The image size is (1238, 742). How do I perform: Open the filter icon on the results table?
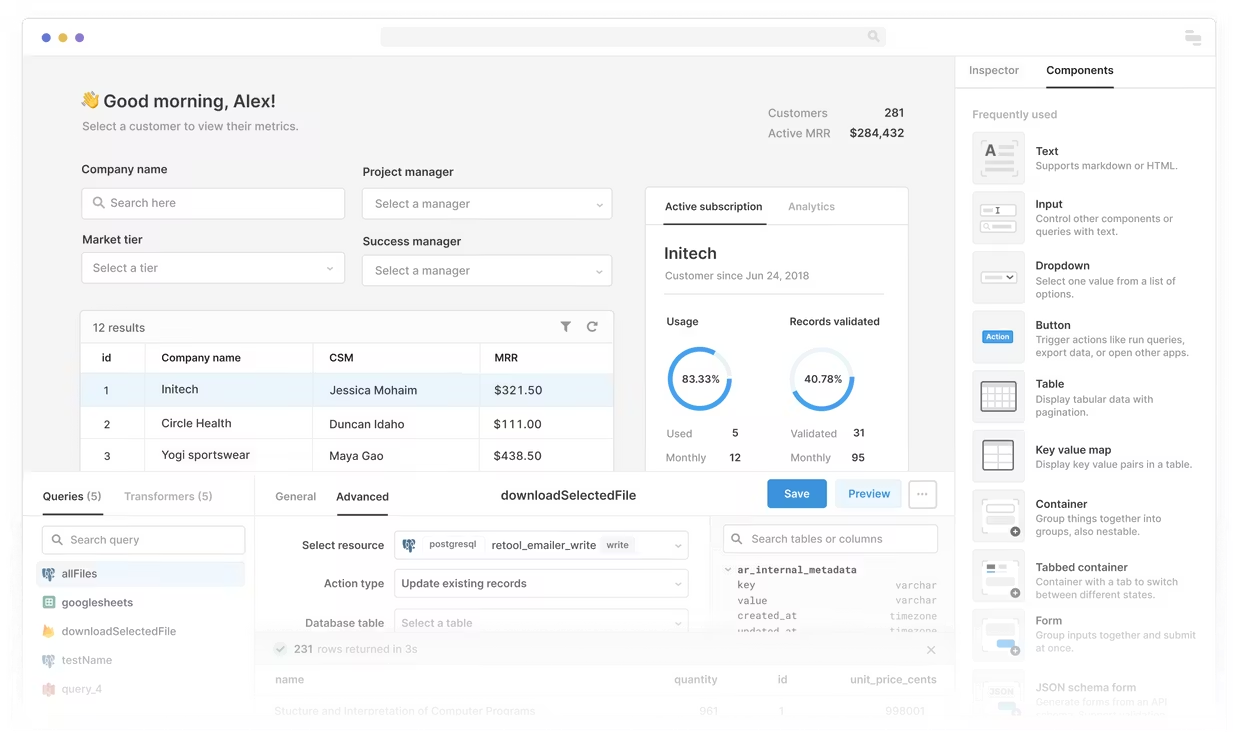[x=566, y=327]
